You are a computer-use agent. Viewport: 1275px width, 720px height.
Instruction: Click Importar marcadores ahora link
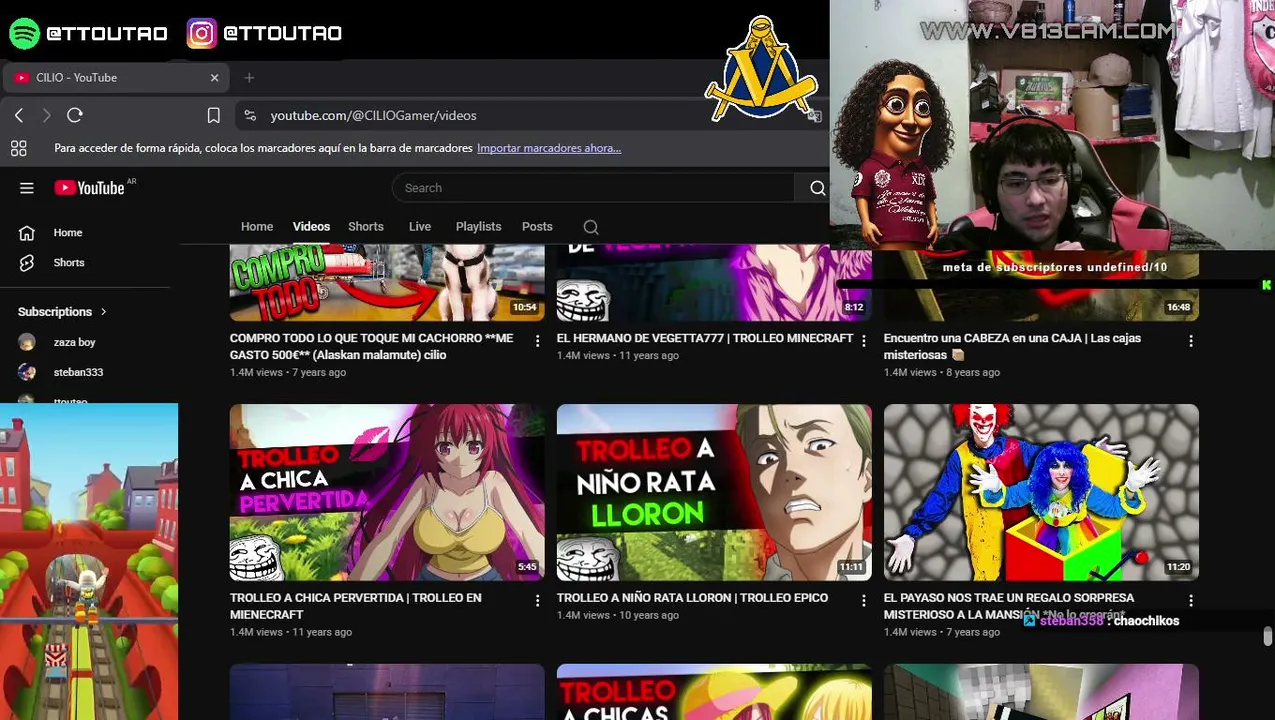(x=549, y=148)
